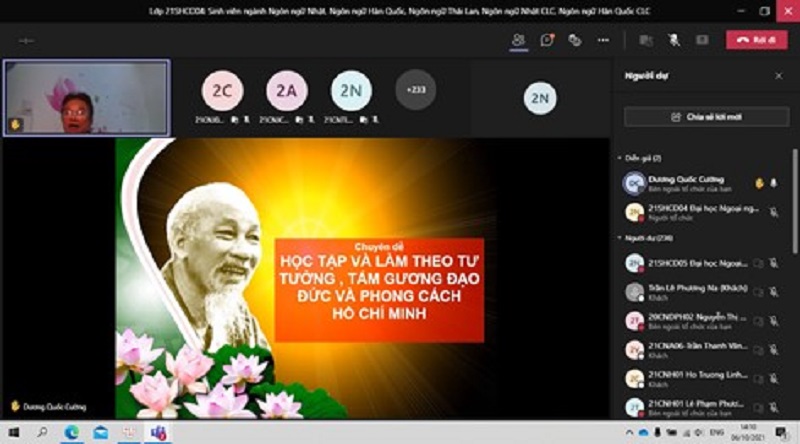Open the meeting chat icon
800x444 pixels.
(x=547, y=40)
